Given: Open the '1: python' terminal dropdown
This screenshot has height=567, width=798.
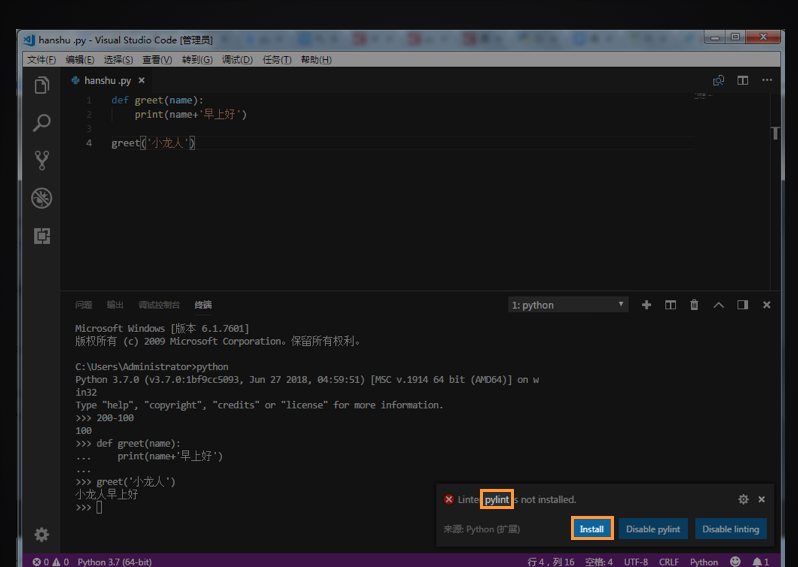Looking at the screenshot, I should pyautogui.click(x=568, y=305).
